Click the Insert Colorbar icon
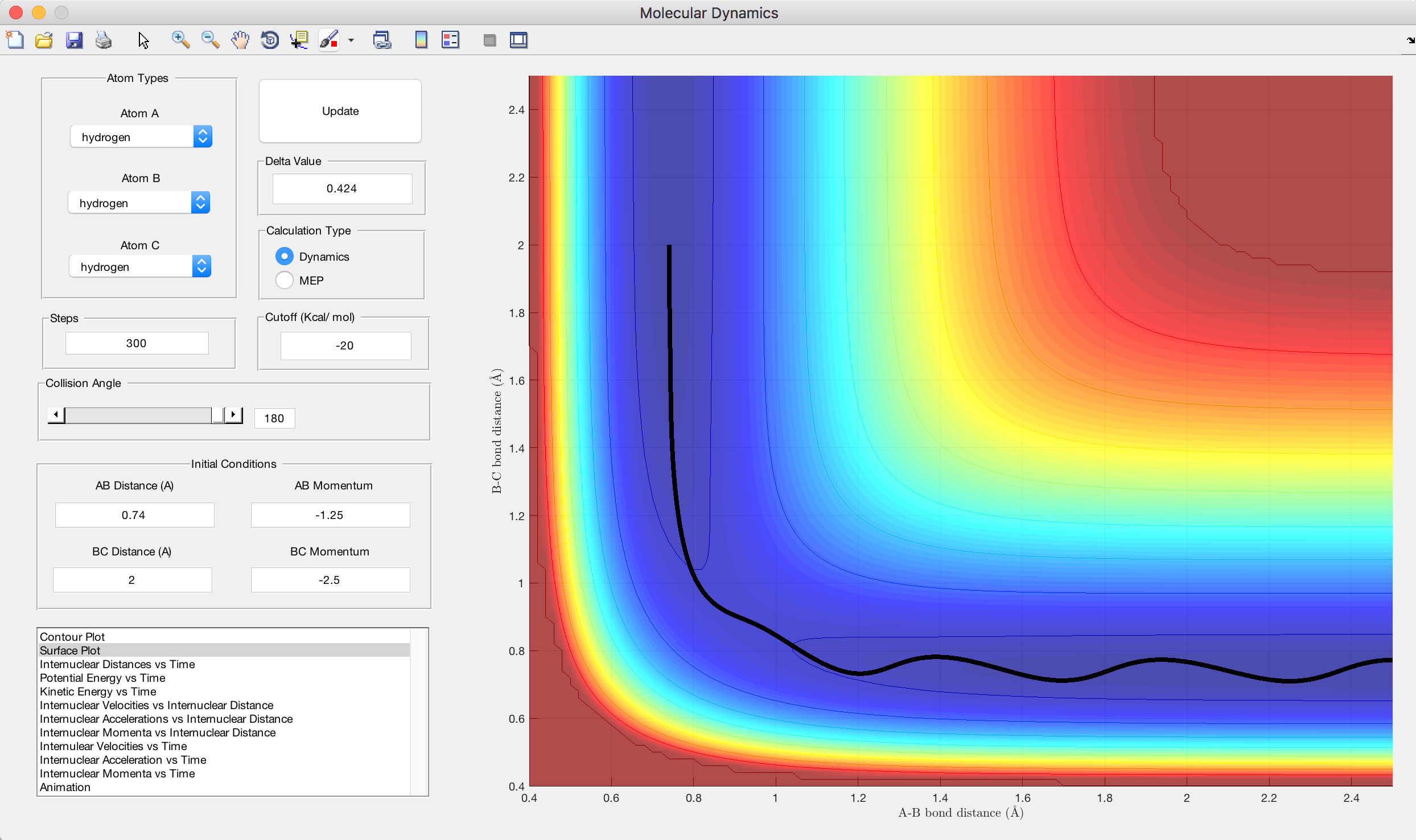The height and width of the screenshot is (840, 1416). pyautogui.click(x=421, y=40)
